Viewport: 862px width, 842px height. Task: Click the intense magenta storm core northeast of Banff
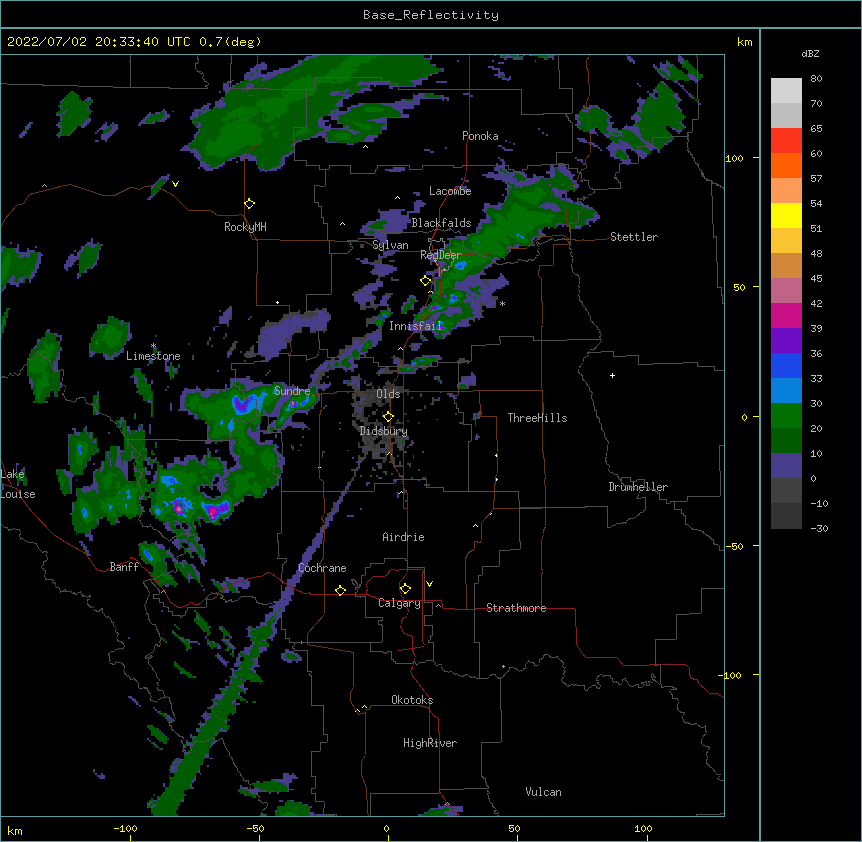[x=214, y=512]
